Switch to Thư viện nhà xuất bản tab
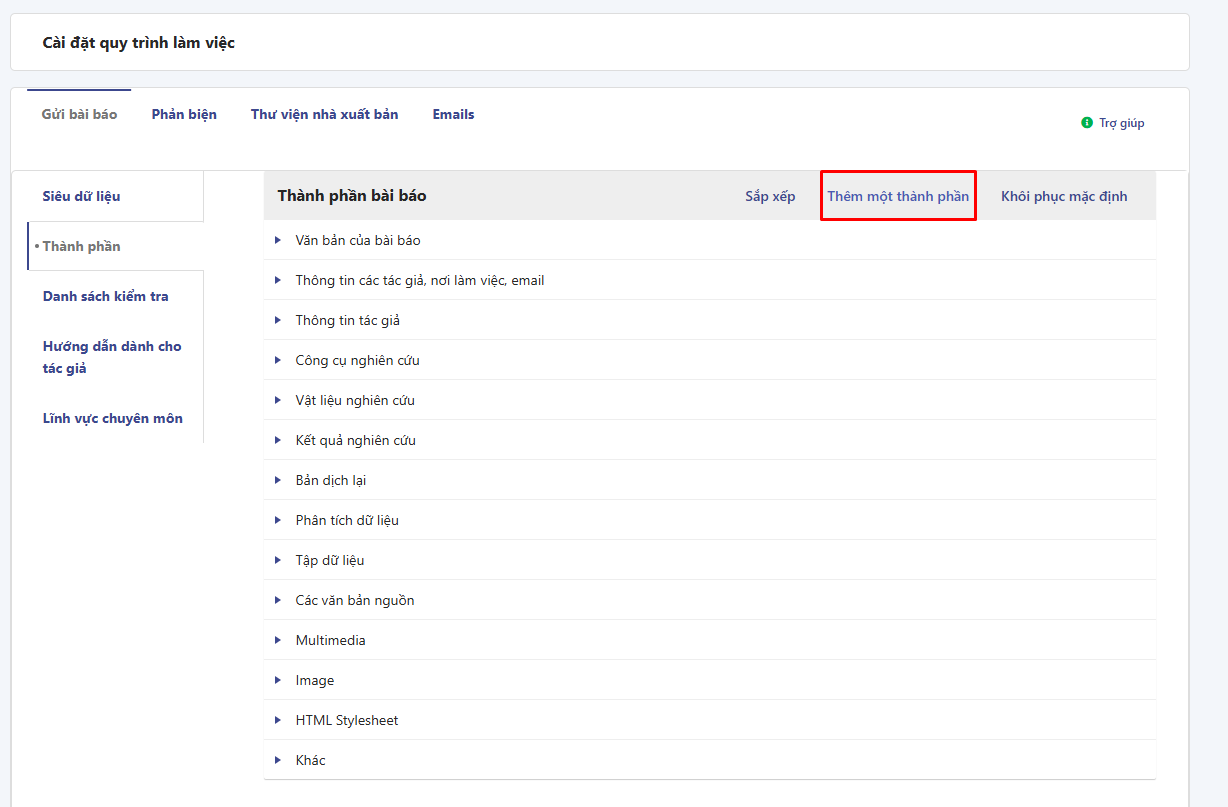1228x807 pixels. tap(324, 115)
